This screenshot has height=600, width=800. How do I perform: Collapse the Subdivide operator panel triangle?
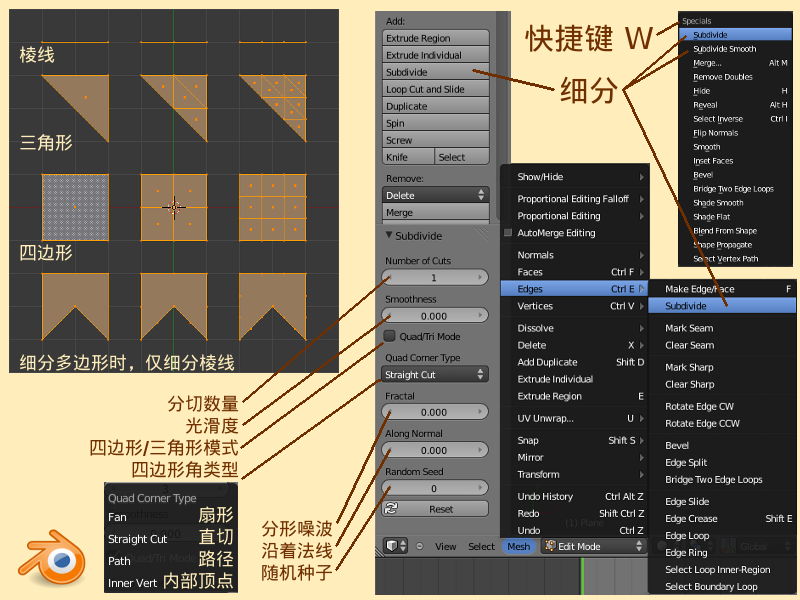tap(389, 235)
